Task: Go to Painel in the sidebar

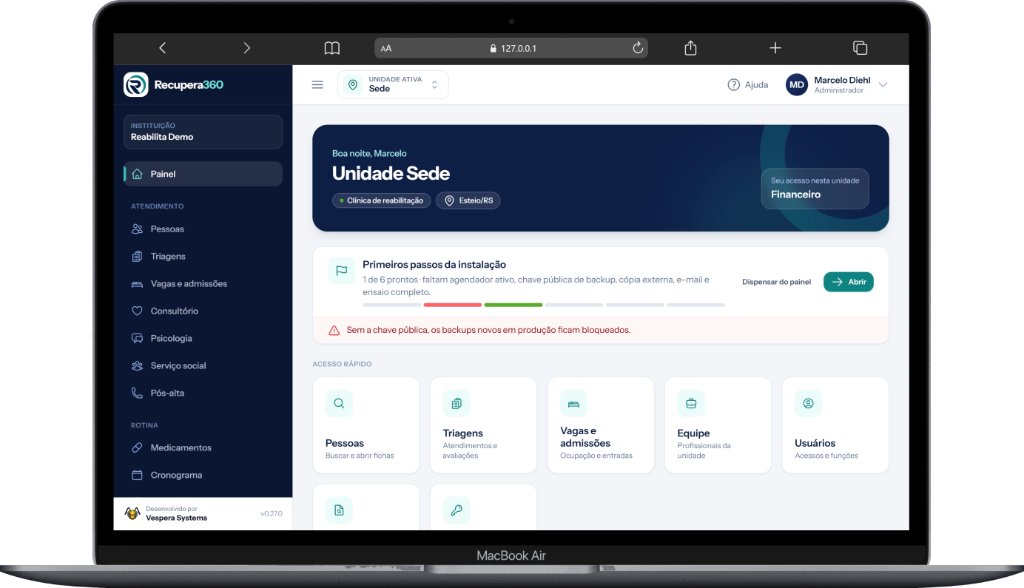Action: tap(203, 174)
